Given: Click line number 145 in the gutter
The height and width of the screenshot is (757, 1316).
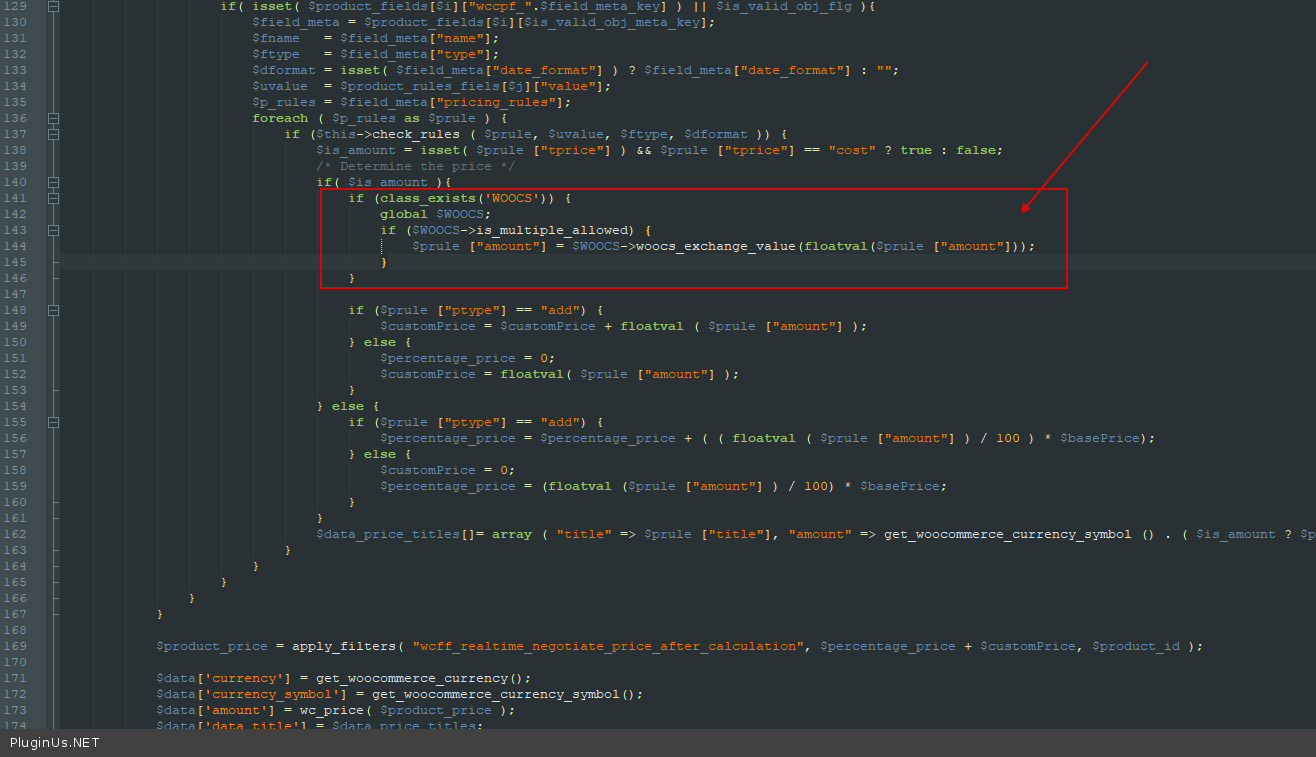Looking at the screenshot, I should pyautogui.click(x=17, y=262).
